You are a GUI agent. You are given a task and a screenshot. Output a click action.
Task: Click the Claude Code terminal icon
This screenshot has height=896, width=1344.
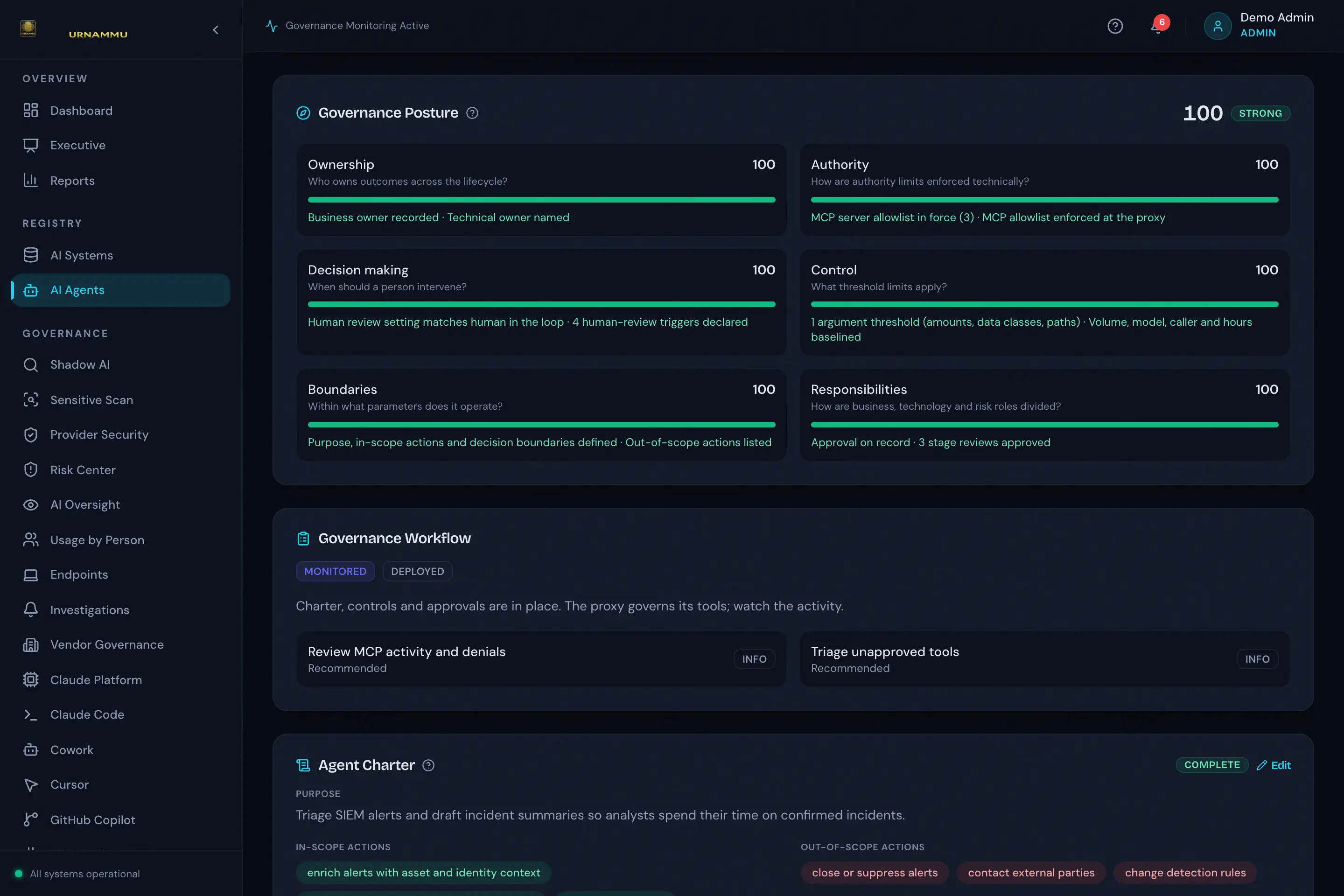click(x=31, y=715)
